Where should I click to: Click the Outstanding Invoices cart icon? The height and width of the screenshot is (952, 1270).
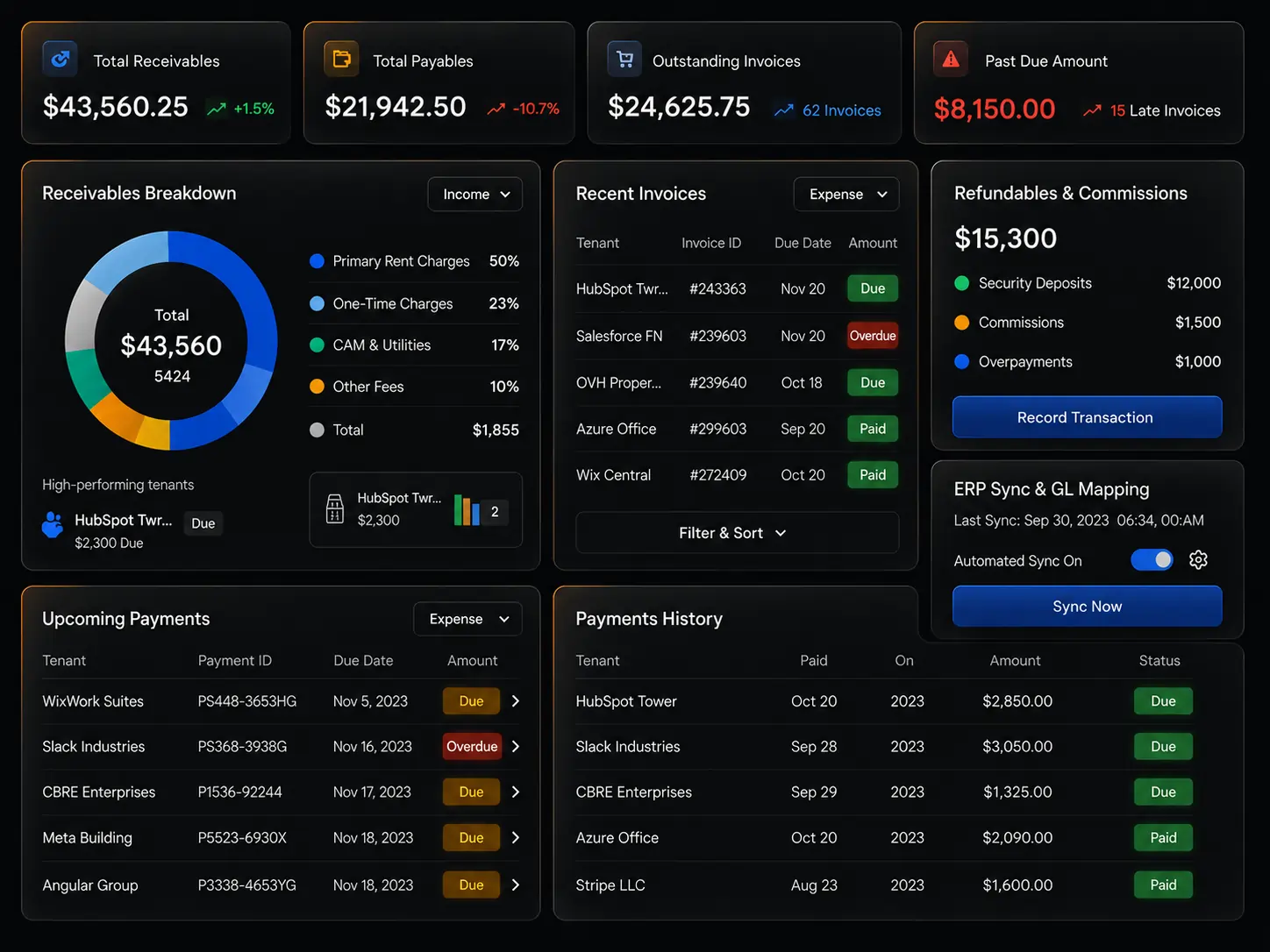tap(624, 60)
